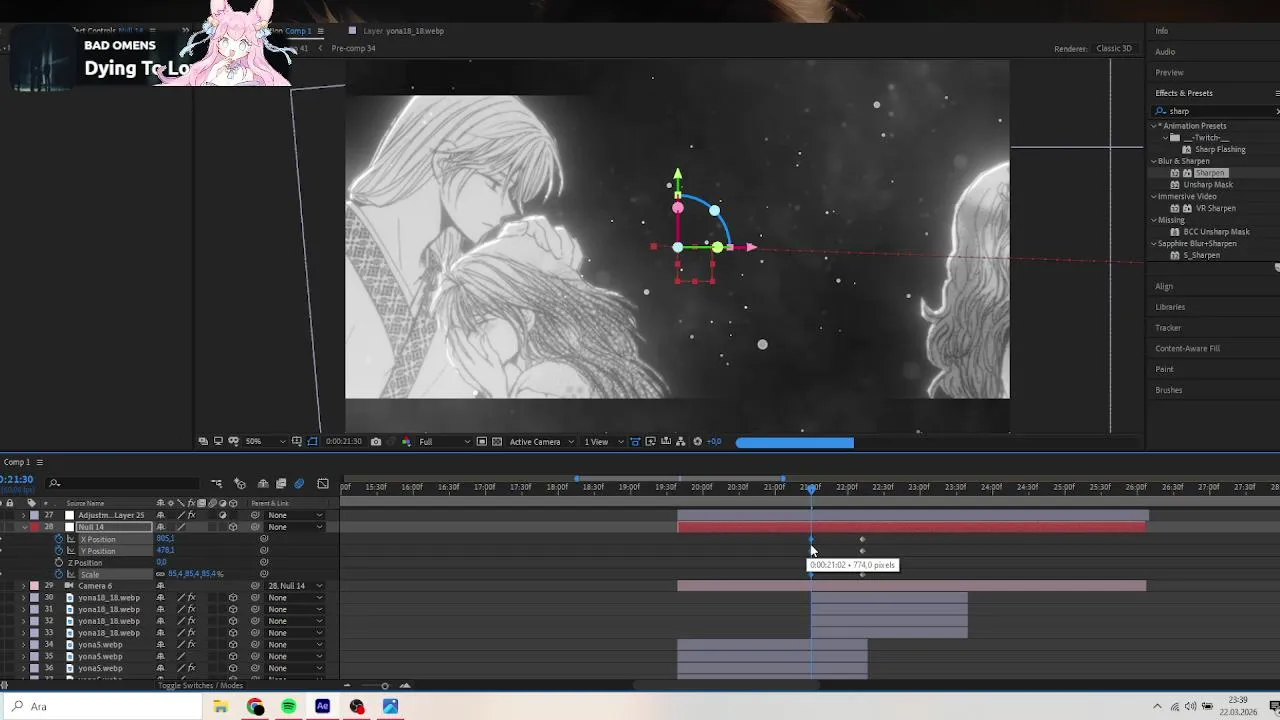Screen dimensions: 1280x720
Task: Toggle Y Position stopwatch
Action: tap(59, 551)
